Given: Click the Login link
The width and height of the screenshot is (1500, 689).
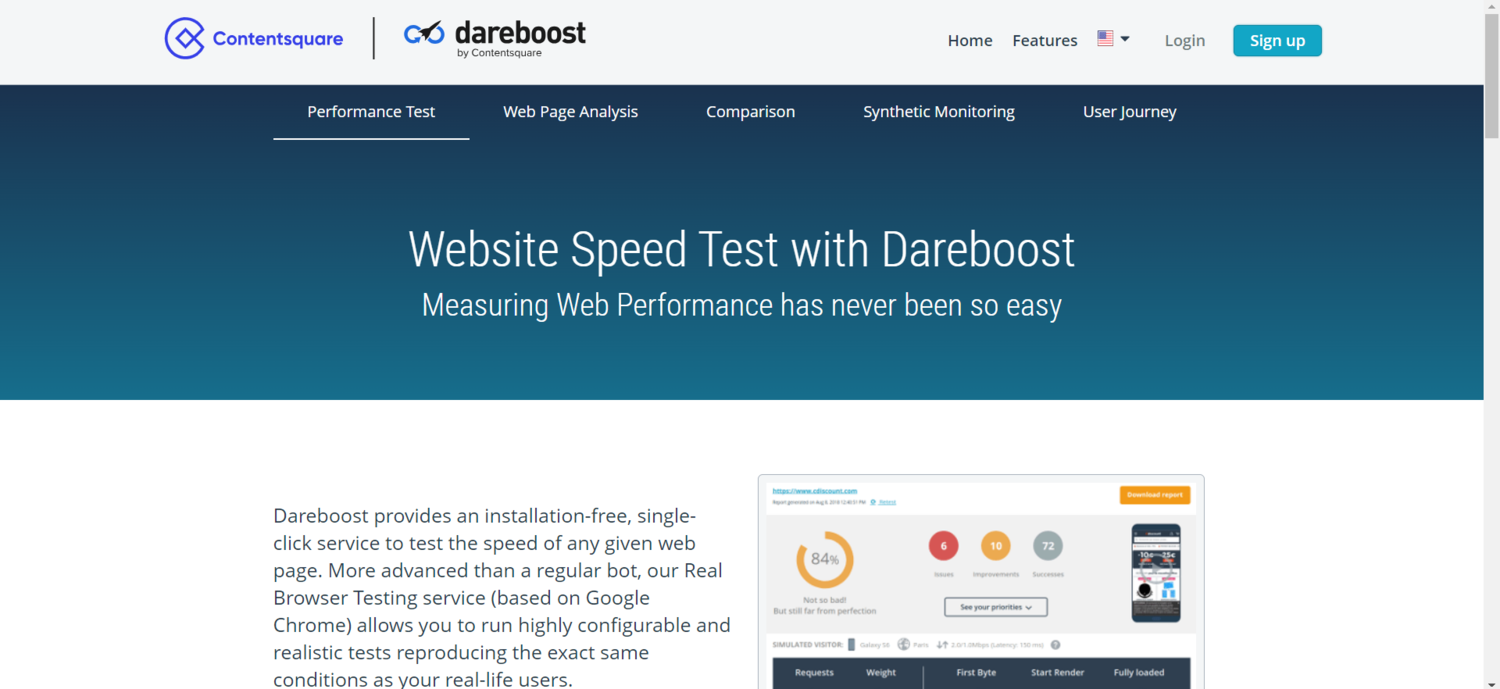Looking at the screenshot, I should coord(1184,41).
